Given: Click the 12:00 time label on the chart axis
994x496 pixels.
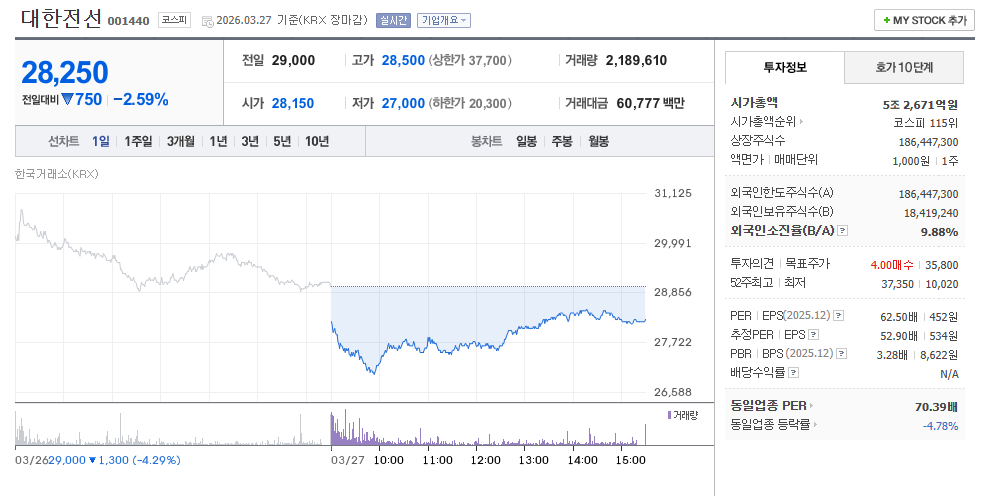Looking at the screenshot, I should point(486,460).
